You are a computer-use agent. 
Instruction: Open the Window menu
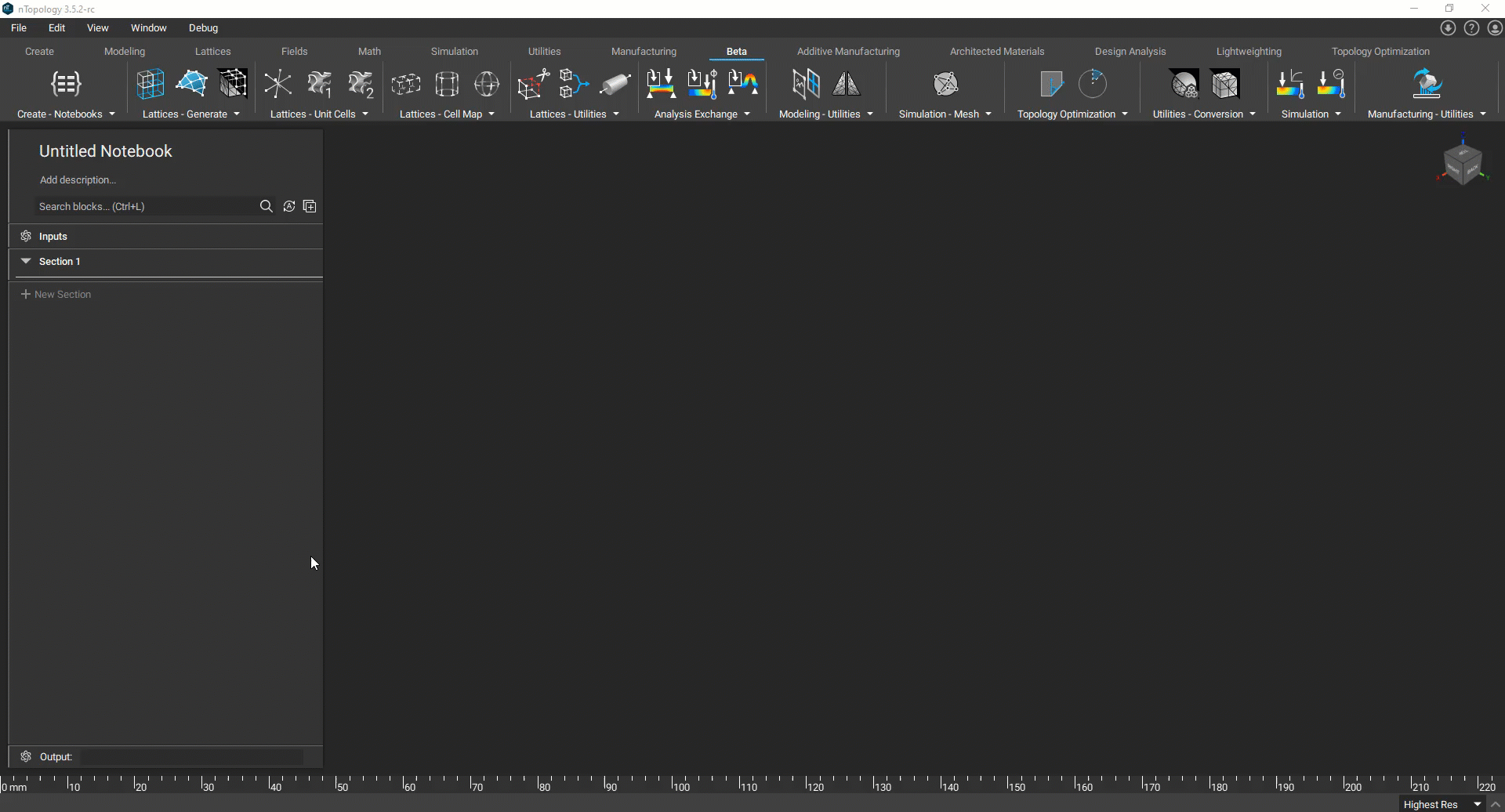pyautogui.click(x=149, y=27)
